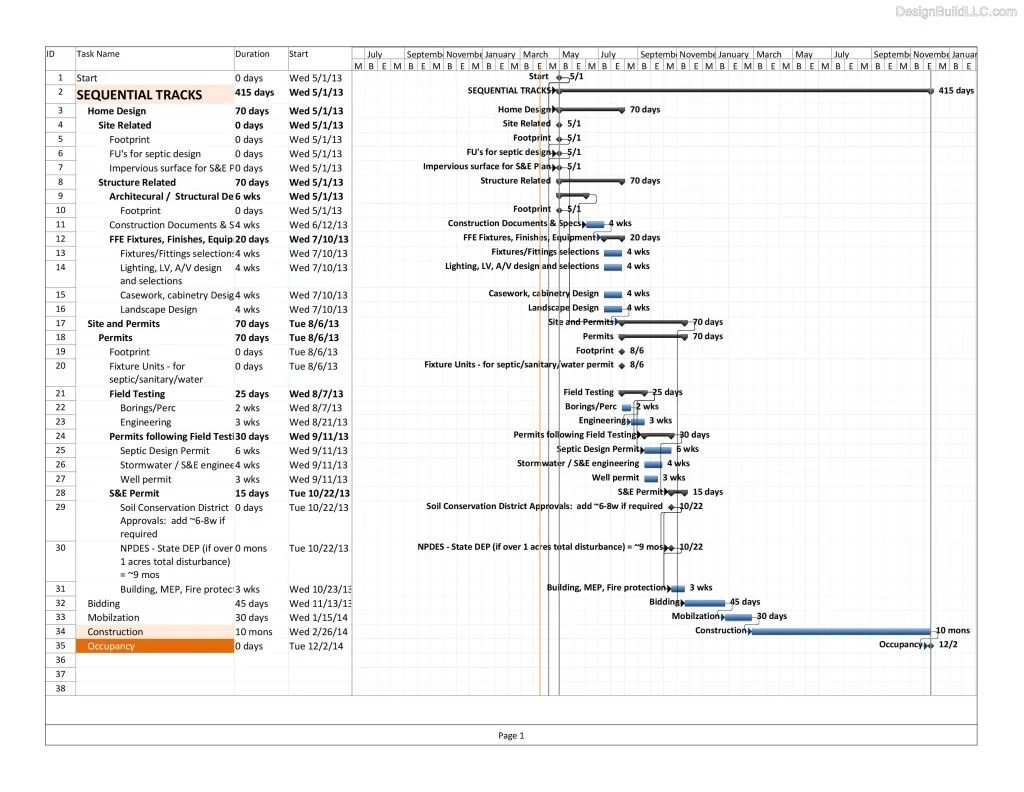Click the Wed 2/26/14 start date cell

[x=318, y=632]
